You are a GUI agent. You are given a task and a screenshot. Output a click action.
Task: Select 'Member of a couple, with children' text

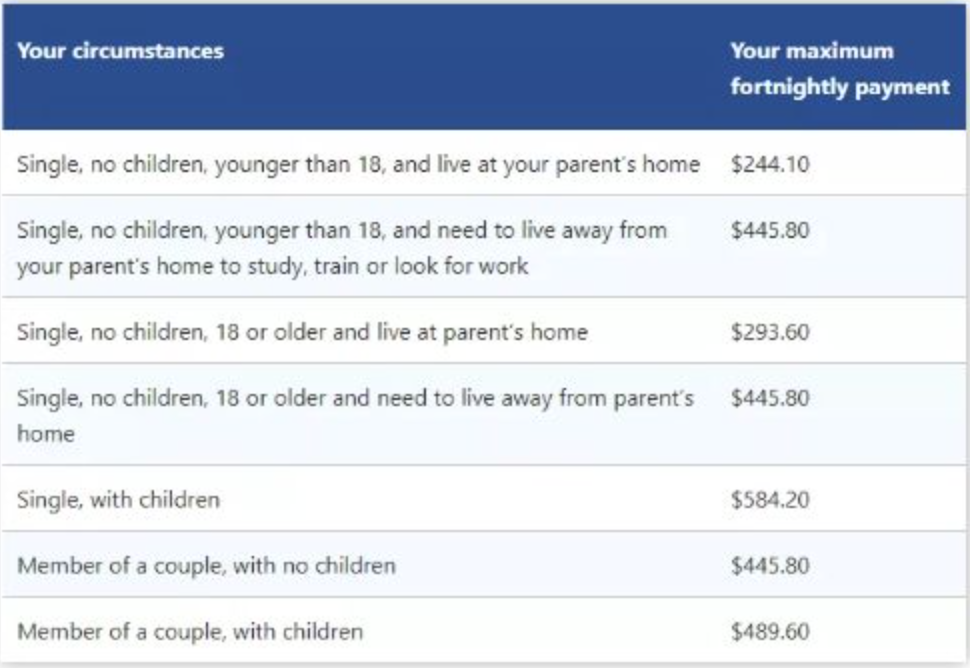[190, 632]
